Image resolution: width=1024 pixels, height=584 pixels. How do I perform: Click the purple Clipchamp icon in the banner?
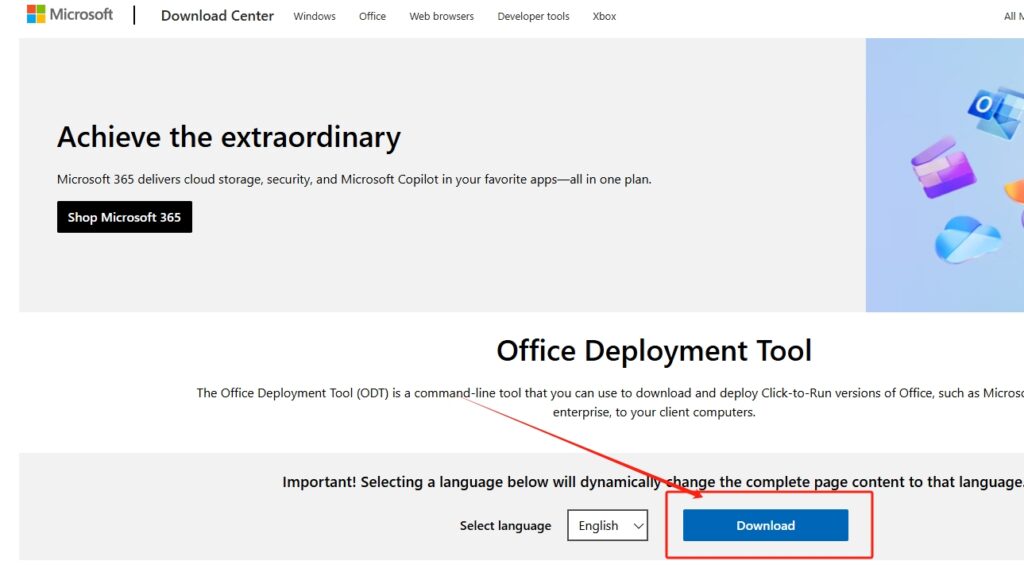[x=942, y=168]
